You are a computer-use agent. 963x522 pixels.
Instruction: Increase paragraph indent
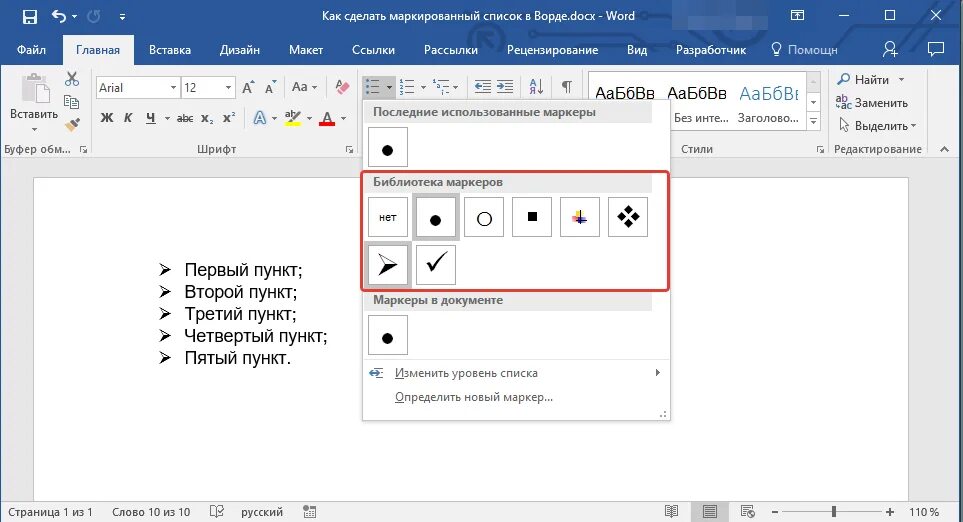coord(505,87)
